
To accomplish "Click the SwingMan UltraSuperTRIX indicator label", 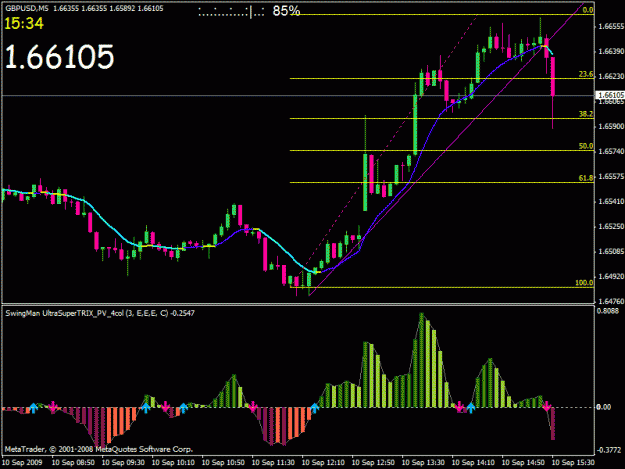I will coord(100,313).
